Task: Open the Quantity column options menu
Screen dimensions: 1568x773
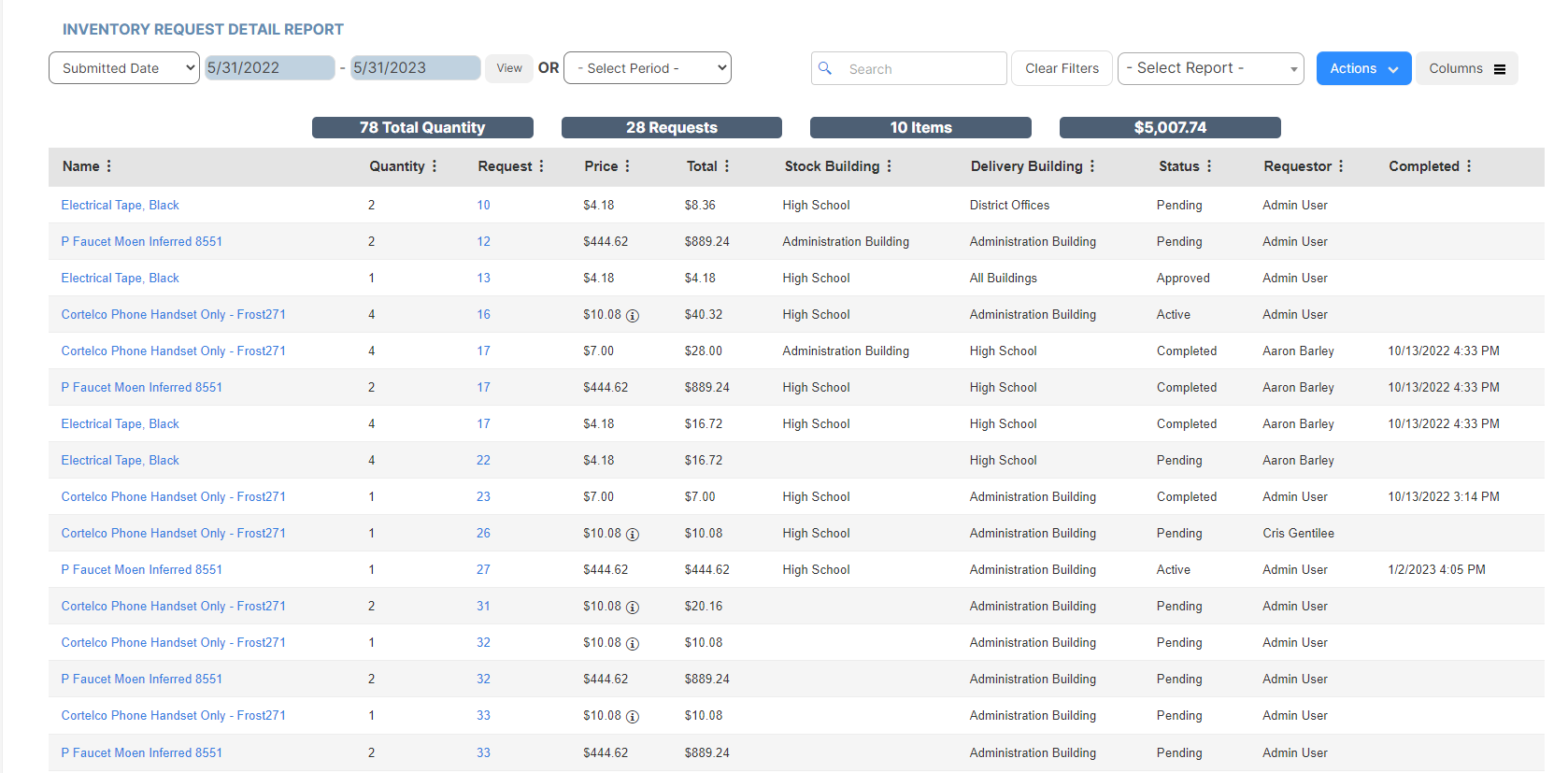Action: [x=435, y=166]
